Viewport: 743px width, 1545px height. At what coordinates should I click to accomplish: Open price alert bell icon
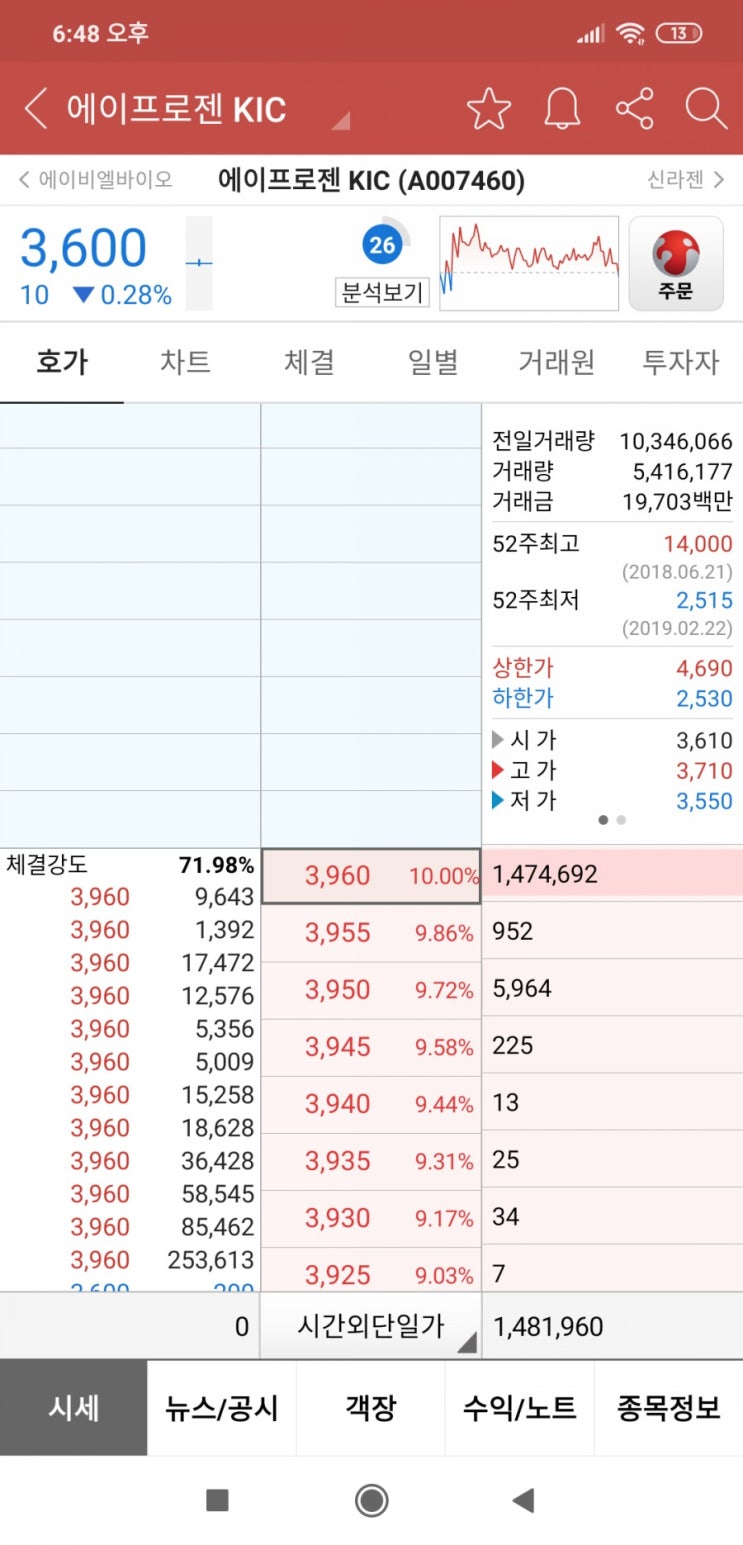(x=562, y=109)
